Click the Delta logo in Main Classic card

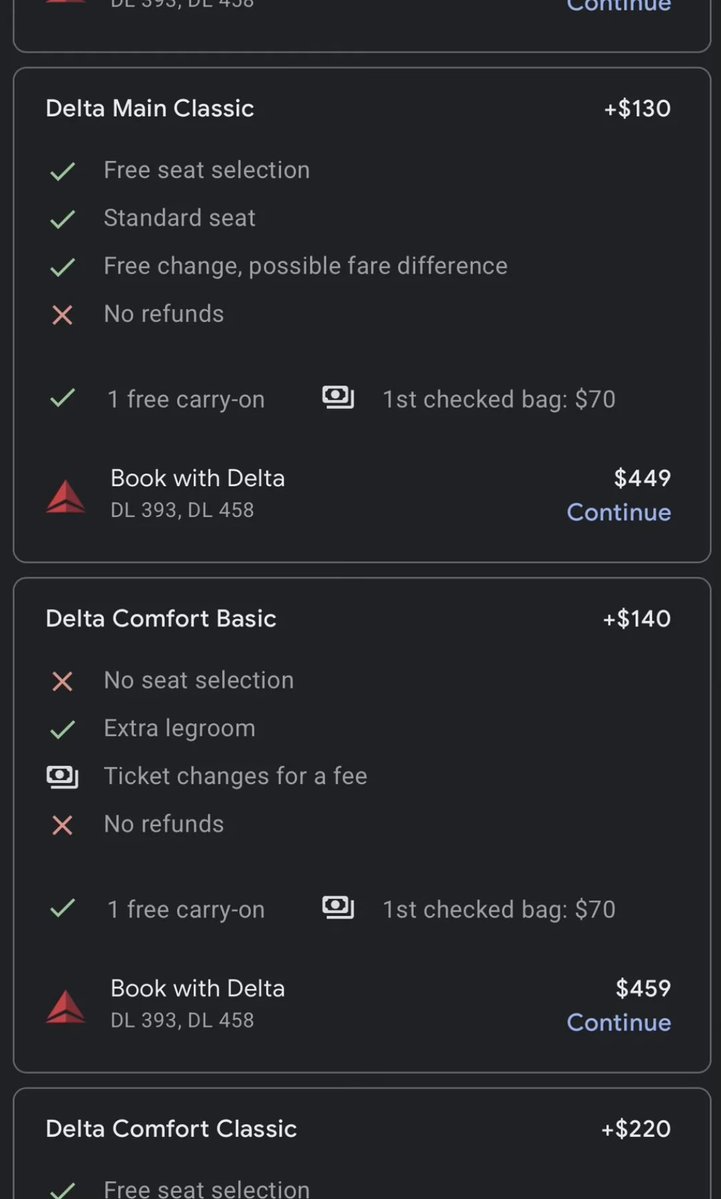click(x=66, y=496)
